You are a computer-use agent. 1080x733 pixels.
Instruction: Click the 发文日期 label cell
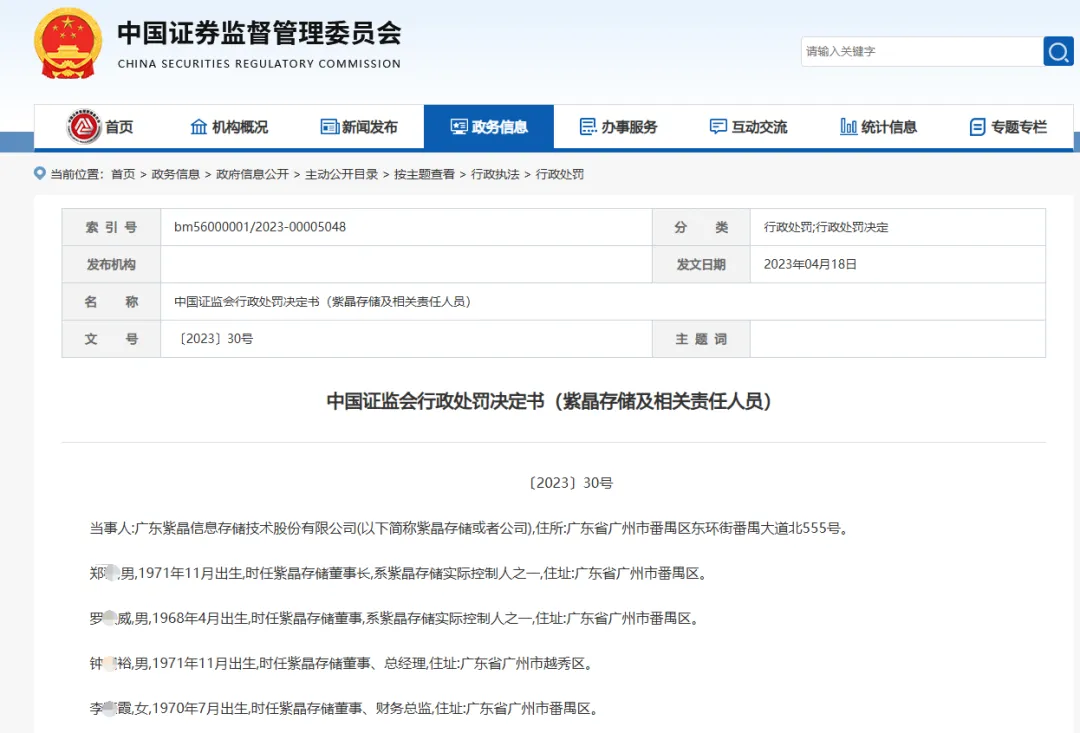coord(701,265)
